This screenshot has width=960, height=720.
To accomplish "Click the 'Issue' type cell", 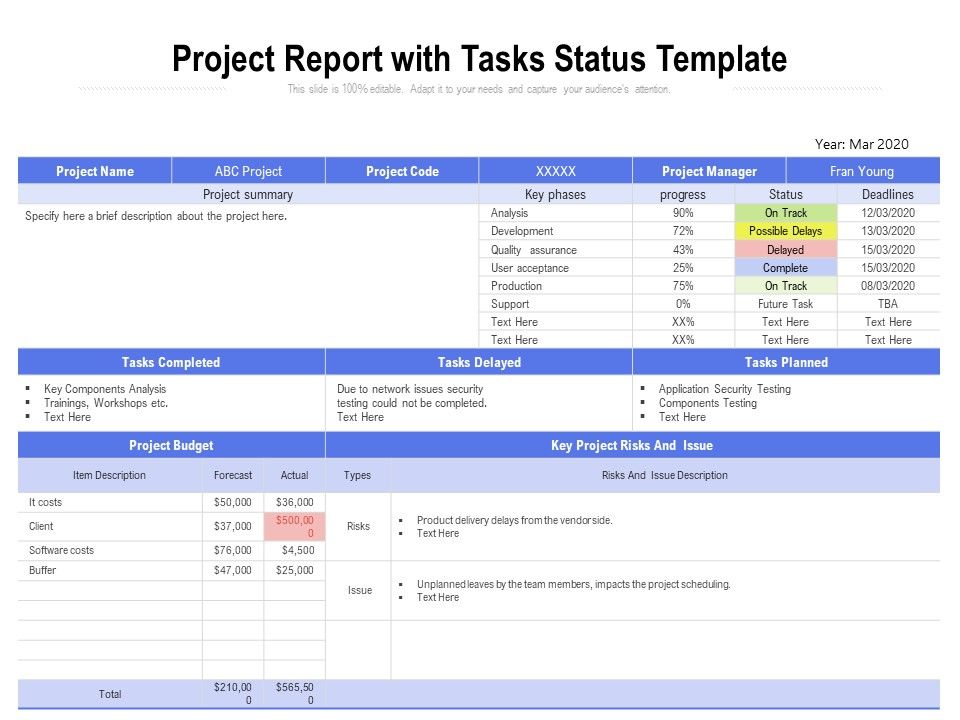I will 359,590.
